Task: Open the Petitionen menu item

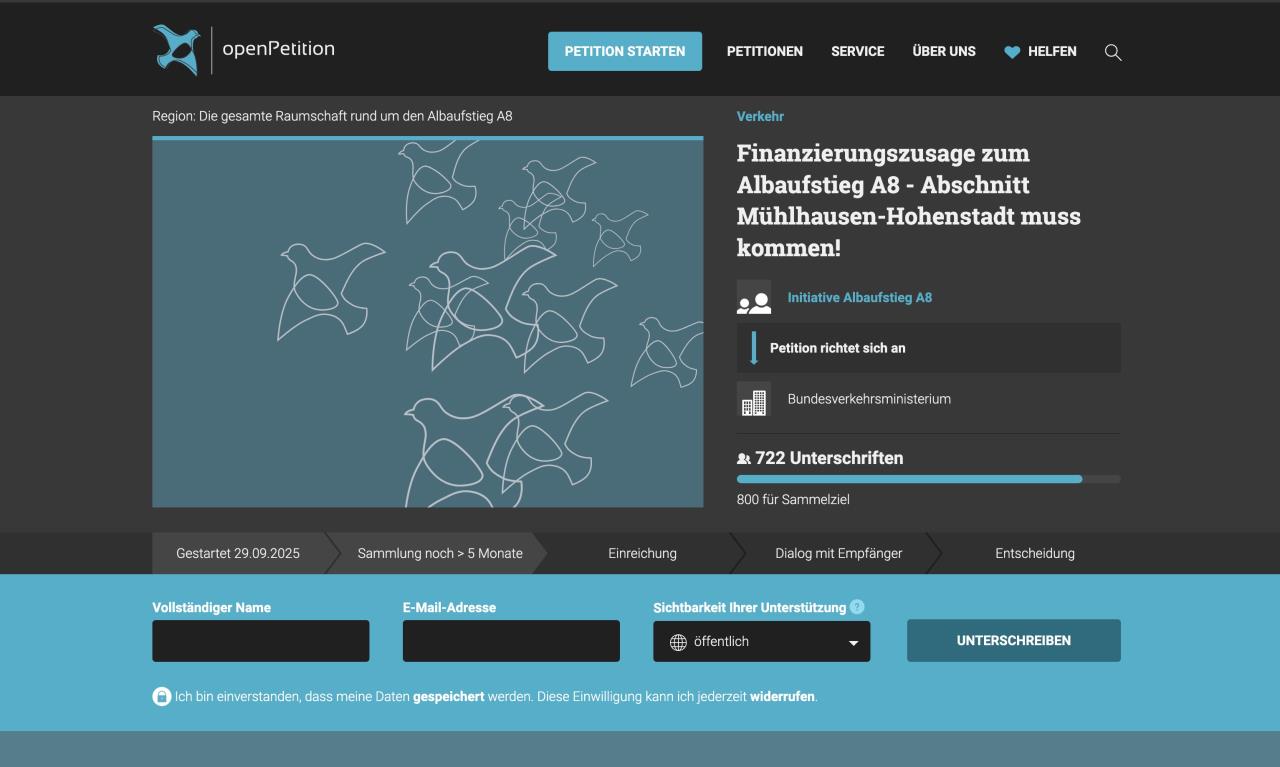Action: (x=764, y=51)
